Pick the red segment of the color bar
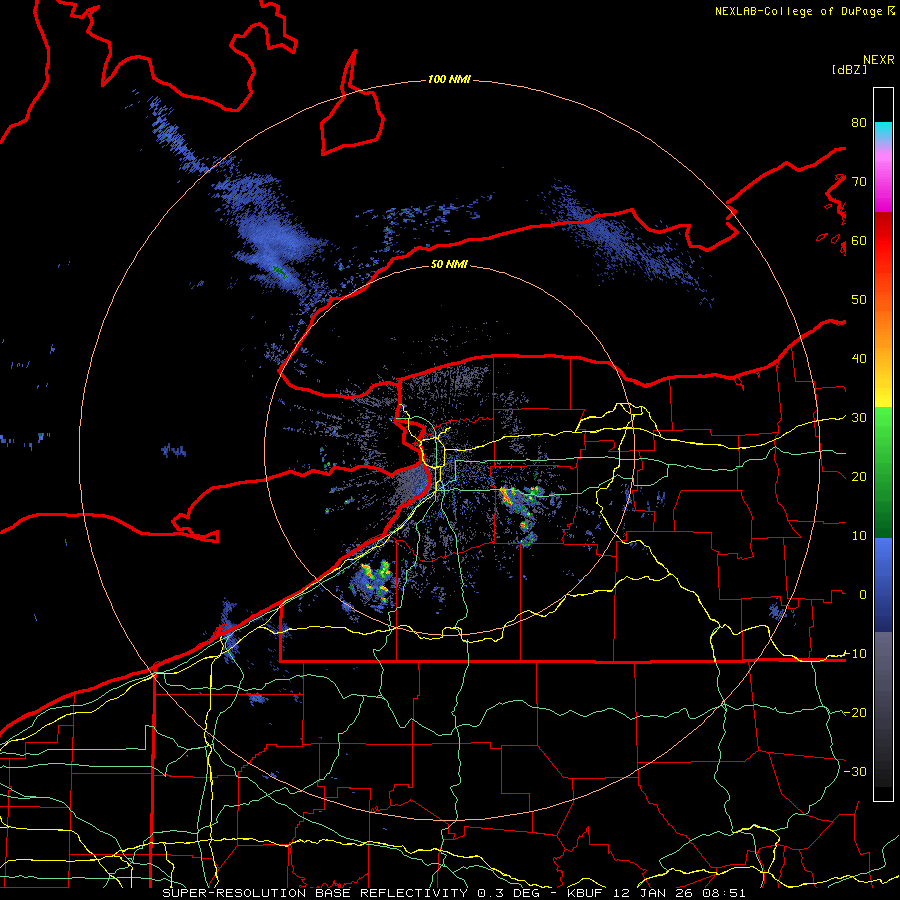 [x=883, y=240]
